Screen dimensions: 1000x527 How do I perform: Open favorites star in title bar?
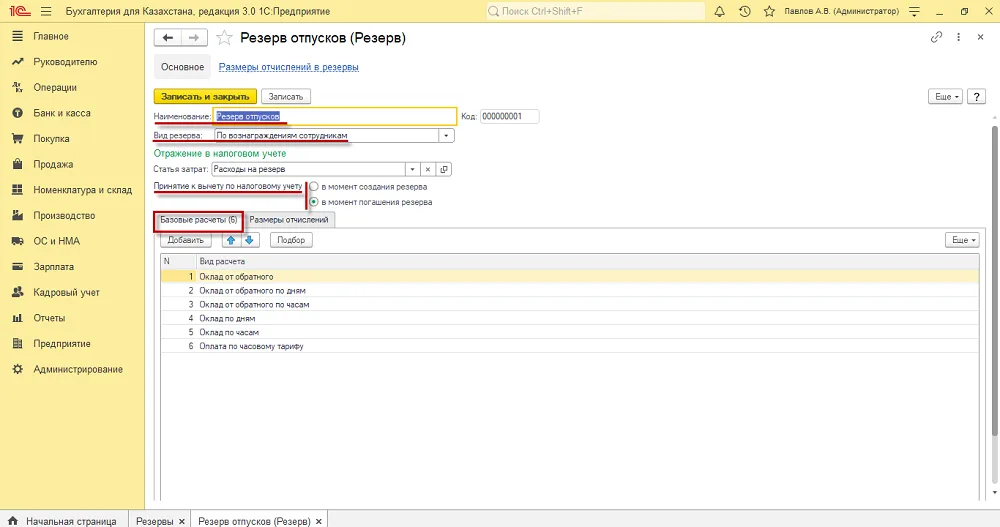pos(769,11)
